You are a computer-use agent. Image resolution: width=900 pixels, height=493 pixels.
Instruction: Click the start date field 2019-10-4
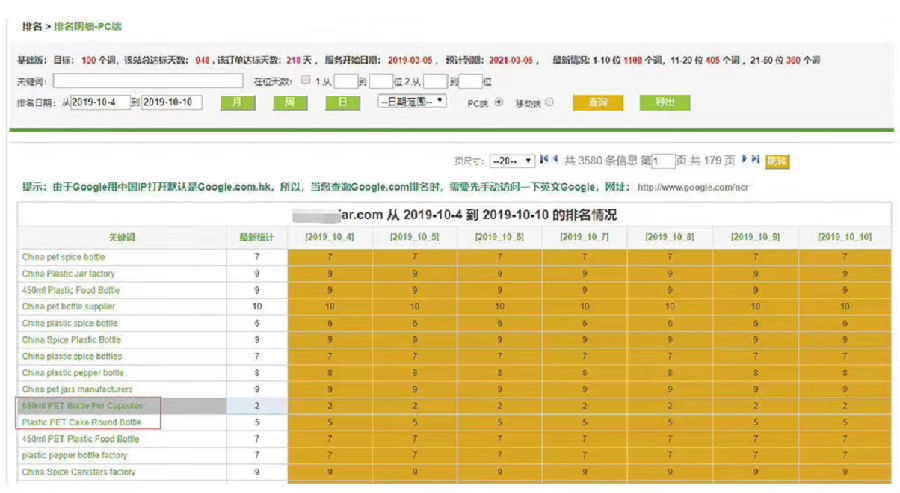click(x=101, y=102)
